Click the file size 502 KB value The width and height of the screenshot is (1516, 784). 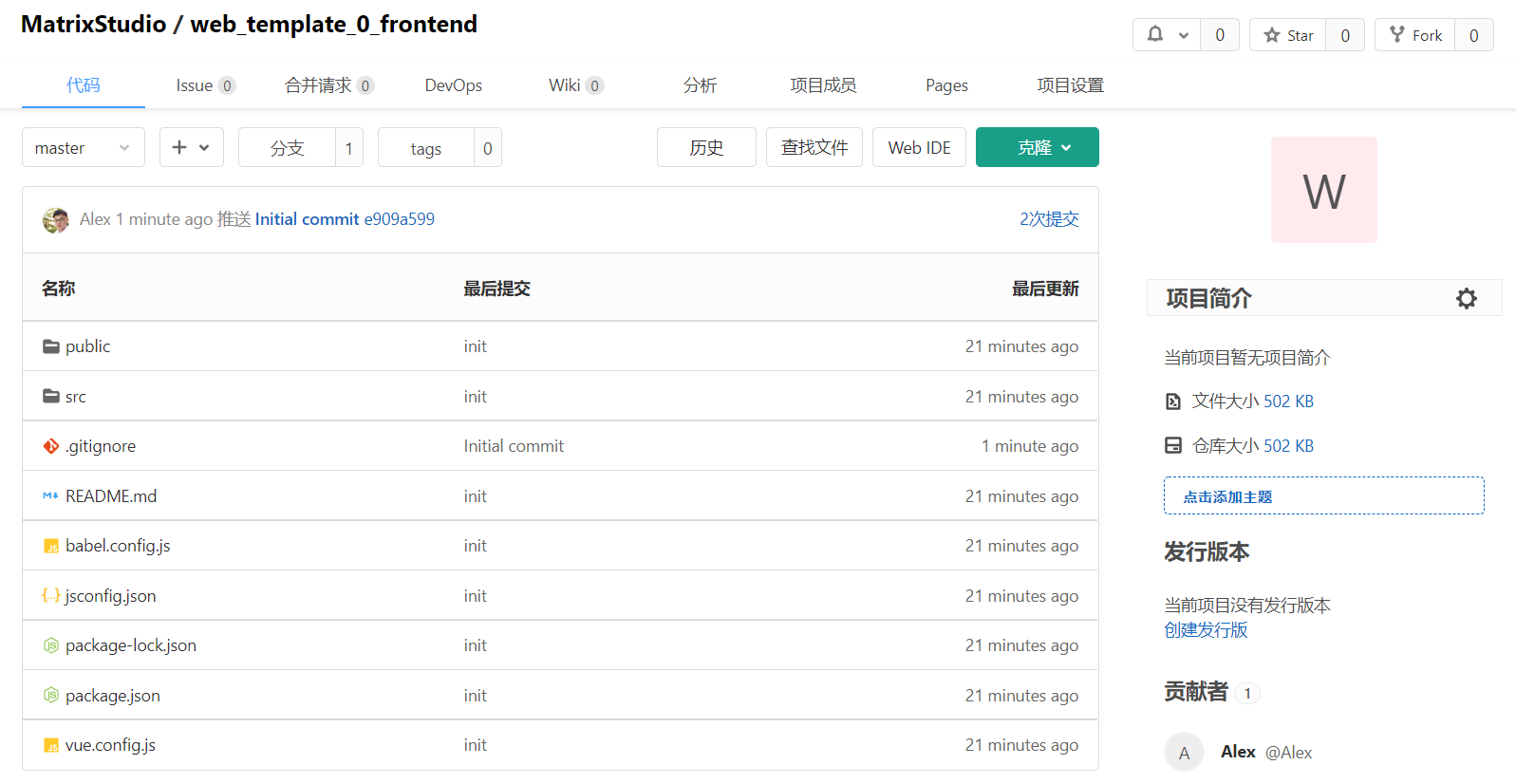pos(1288,401)
